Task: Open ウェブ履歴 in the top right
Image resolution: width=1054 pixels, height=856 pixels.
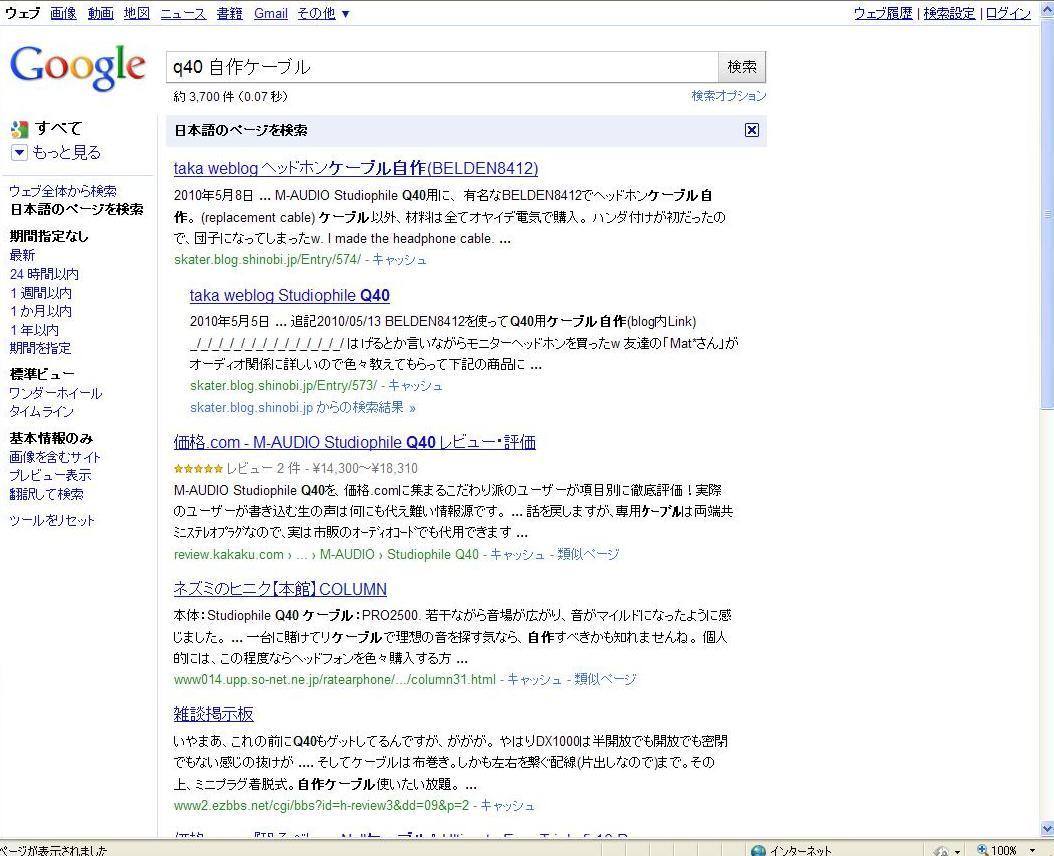Action: [x=883, y=13]
